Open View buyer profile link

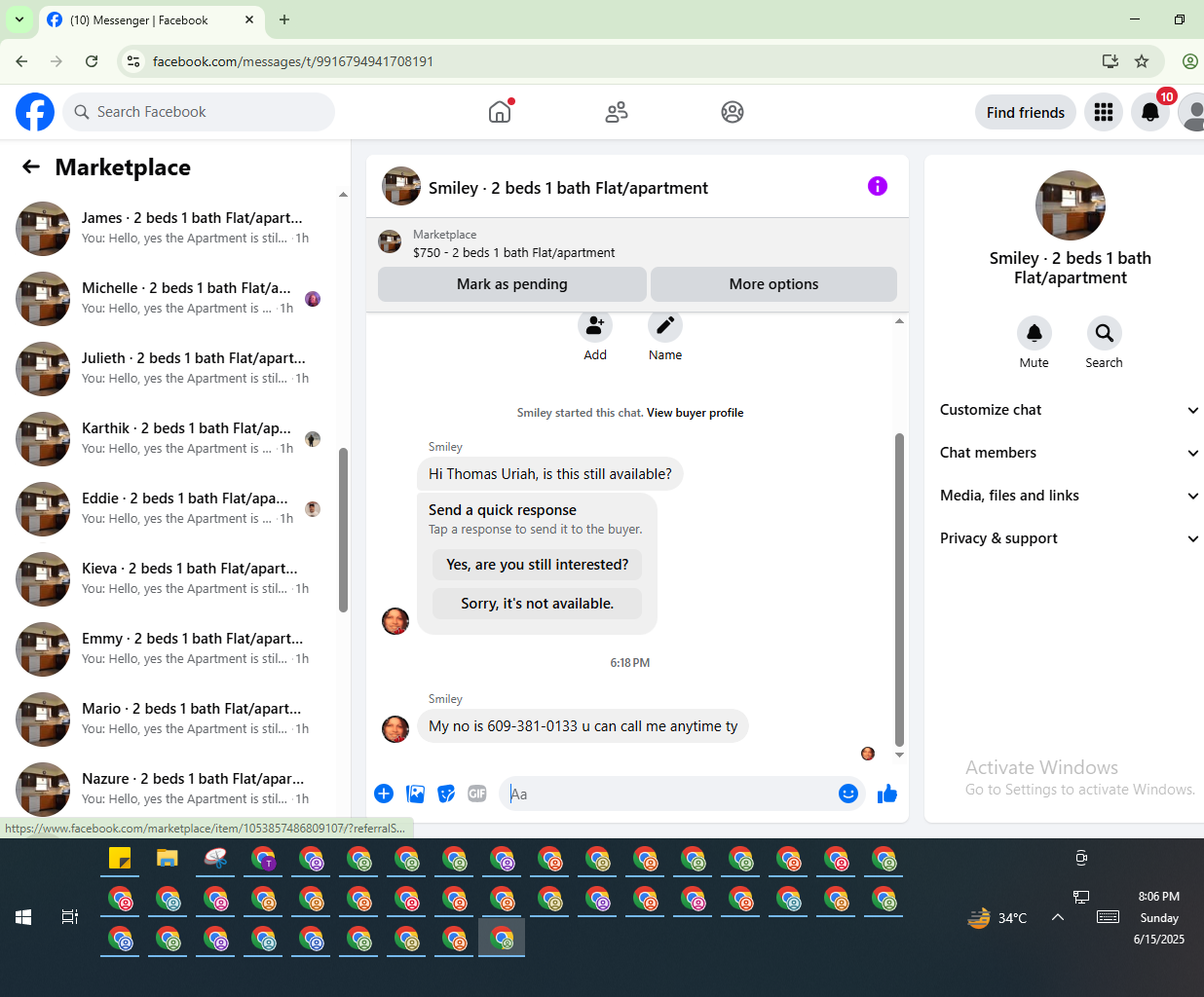click(x=696, y=413)
